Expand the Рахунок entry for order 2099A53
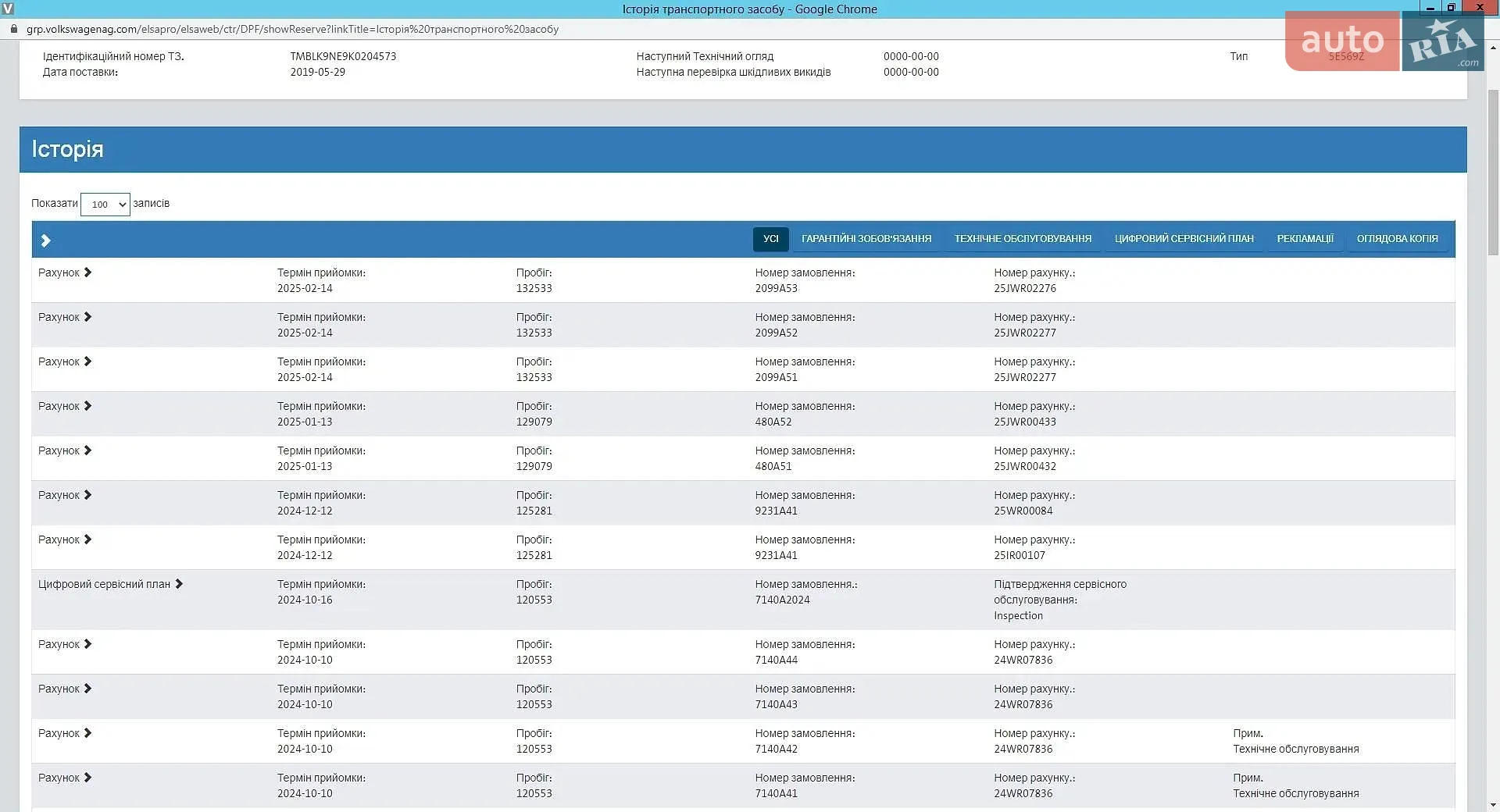1500x812 pixels. (65, 272)
